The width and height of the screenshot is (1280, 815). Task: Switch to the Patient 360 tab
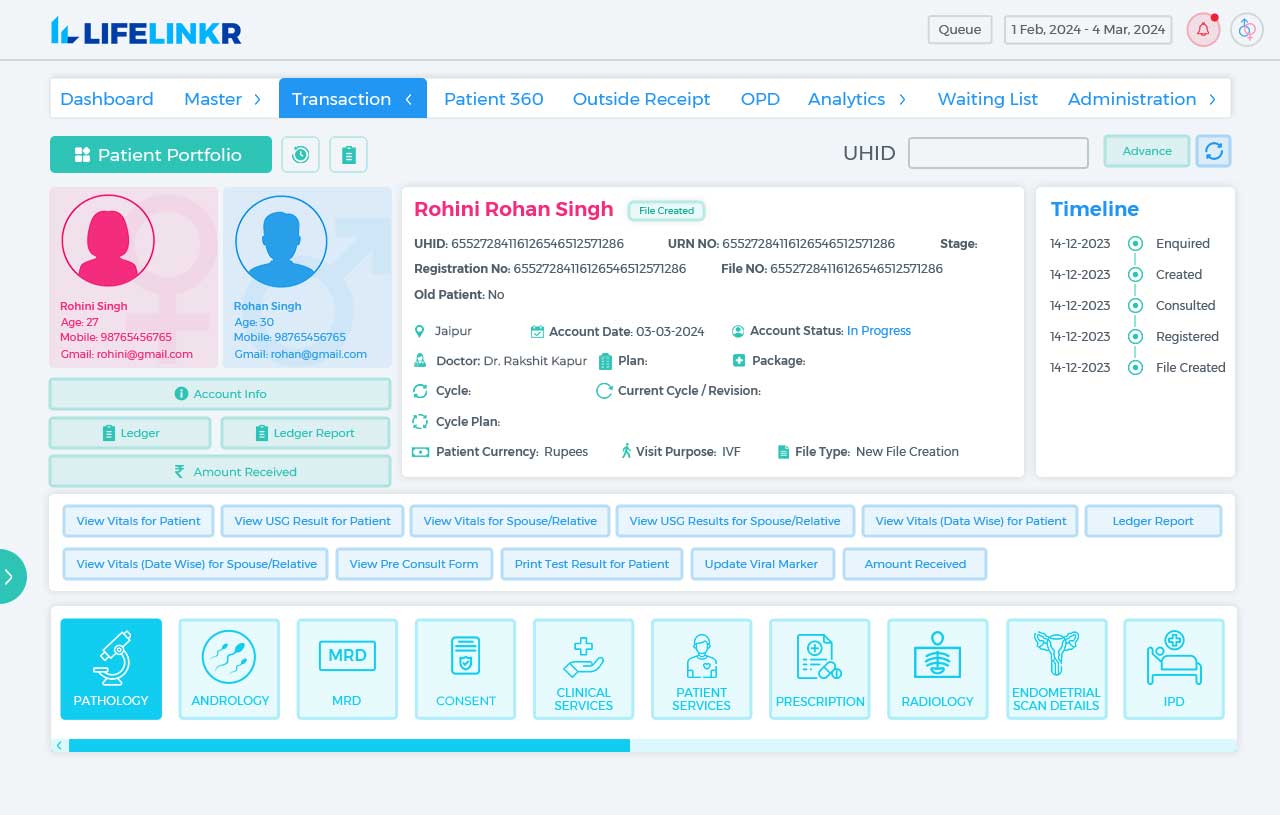tap(493, 99)
